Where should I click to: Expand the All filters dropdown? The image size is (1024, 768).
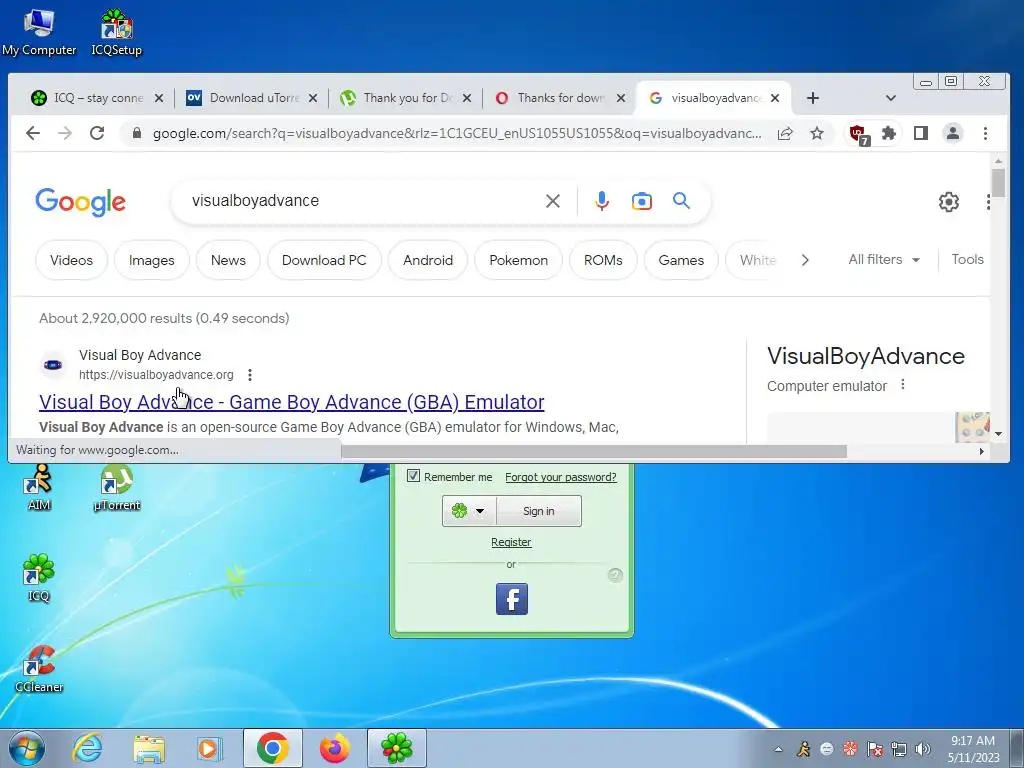click(x=884, y=259)
